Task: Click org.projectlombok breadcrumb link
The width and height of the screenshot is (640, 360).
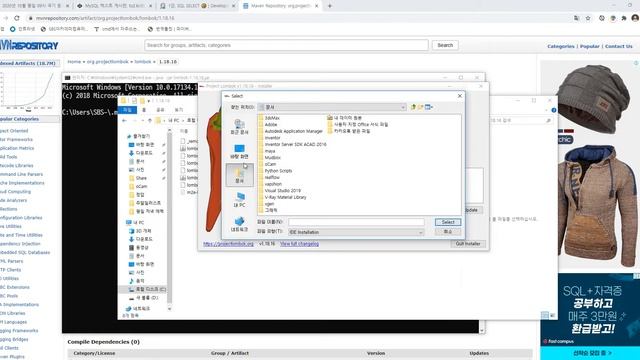Action: pyautogui.click(x=107, y=62)
